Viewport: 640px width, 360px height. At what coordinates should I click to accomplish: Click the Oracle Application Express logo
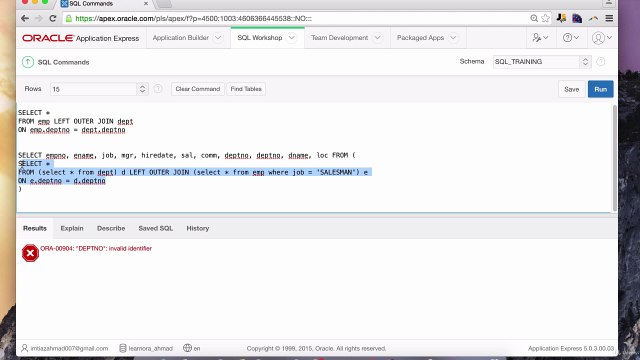pos(80,38)
